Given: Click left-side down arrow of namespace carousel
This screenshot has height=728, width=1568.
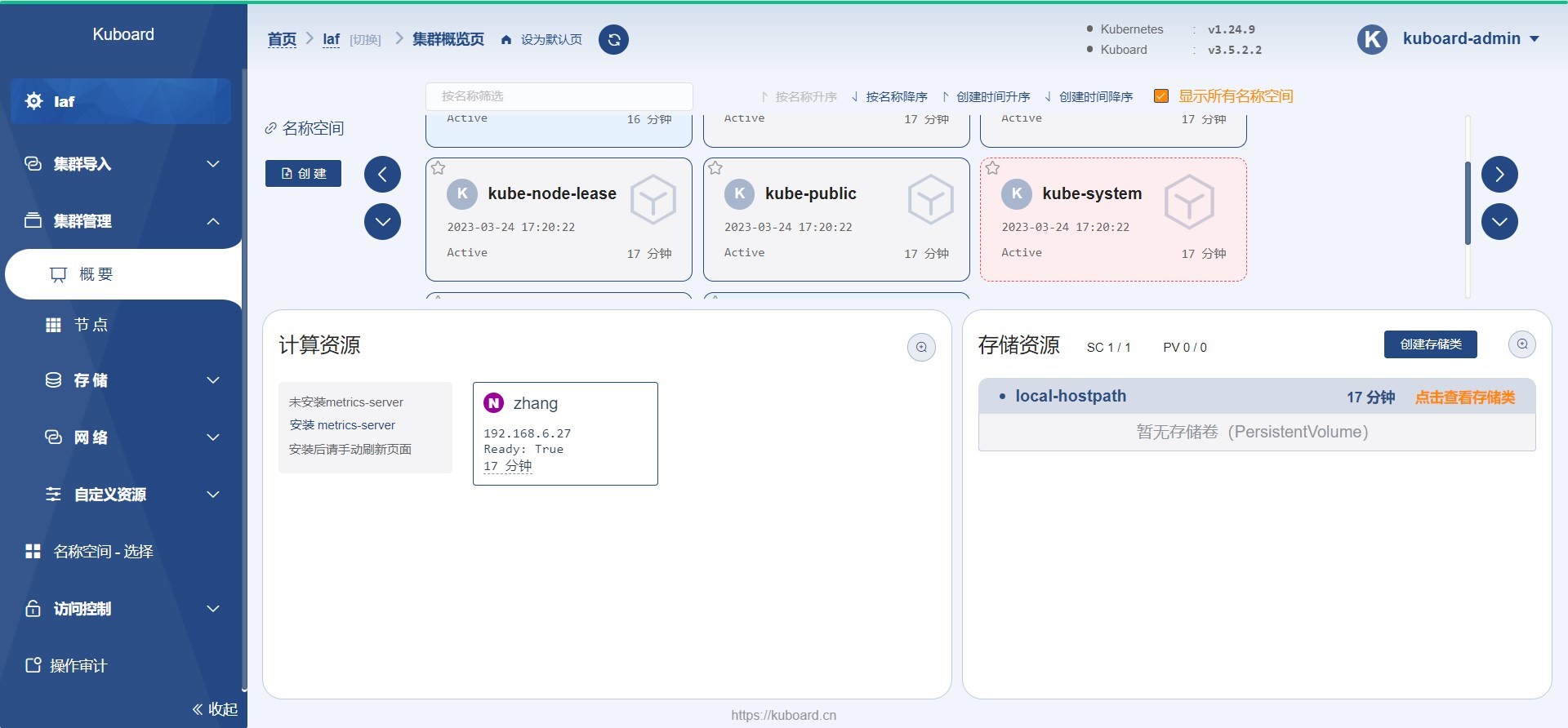Looking at the screenshot, I should 382,221.
